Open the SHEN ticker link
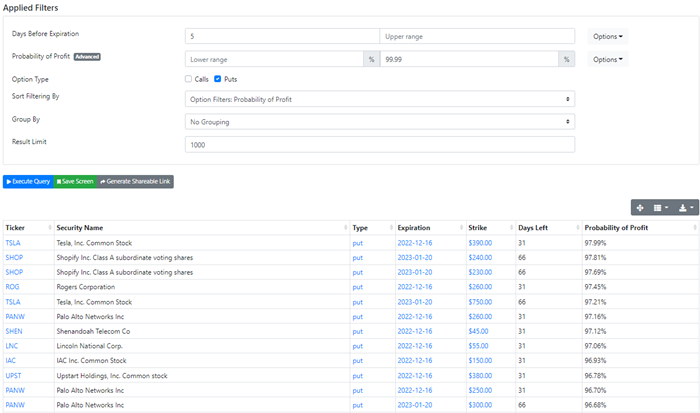The width and height of the screenshot is (700, 413). (14, 331)
